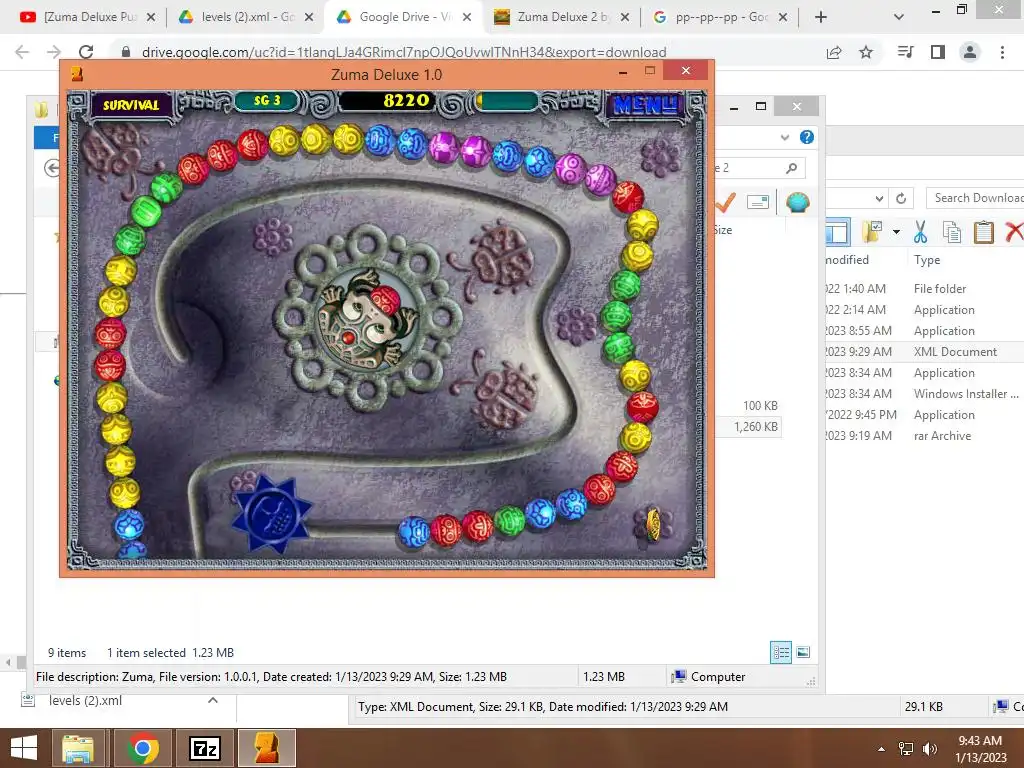
Task: Click the Paste clipboard icon
Action: pos(984,231)
